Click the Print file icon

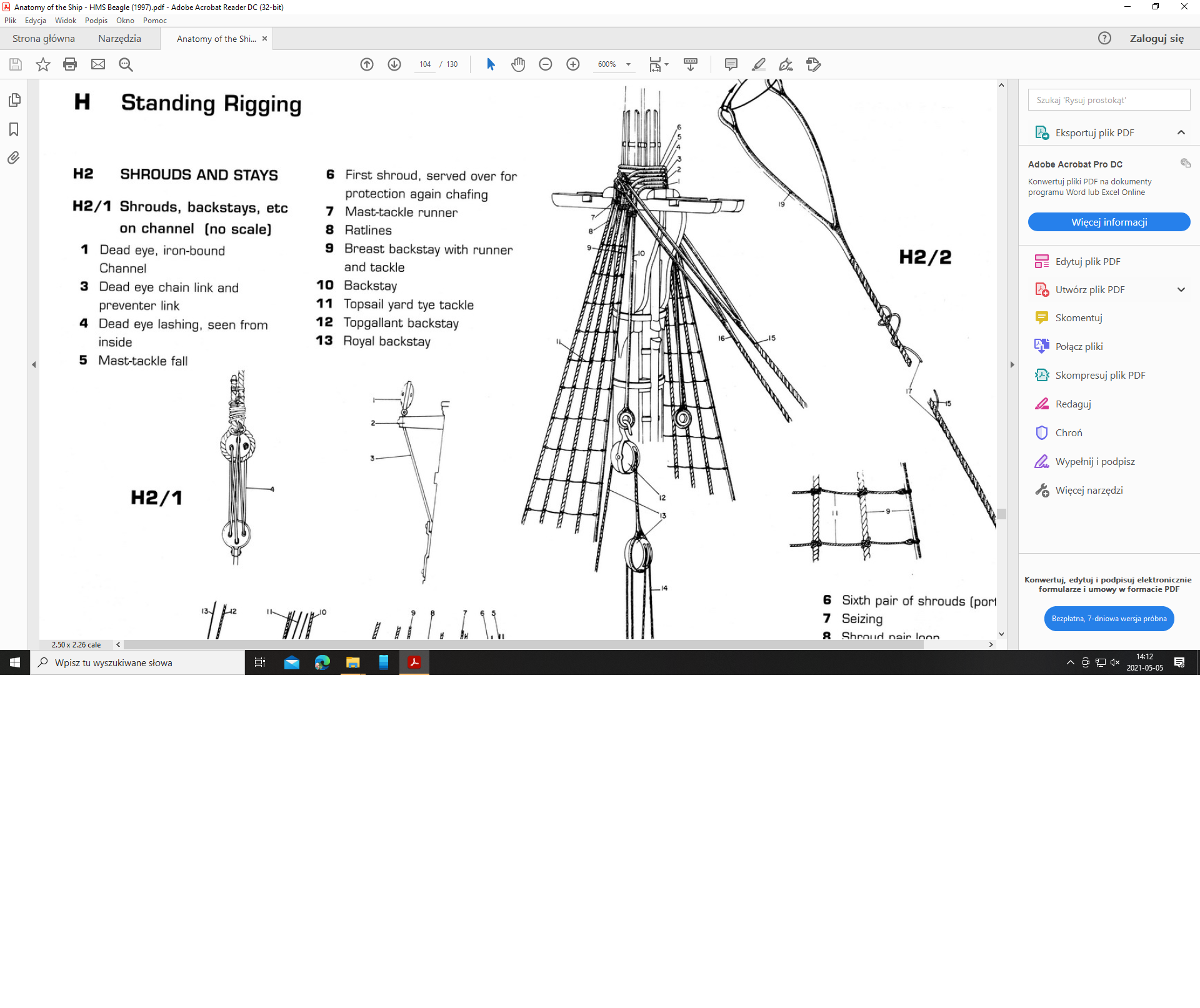point(70,64)
